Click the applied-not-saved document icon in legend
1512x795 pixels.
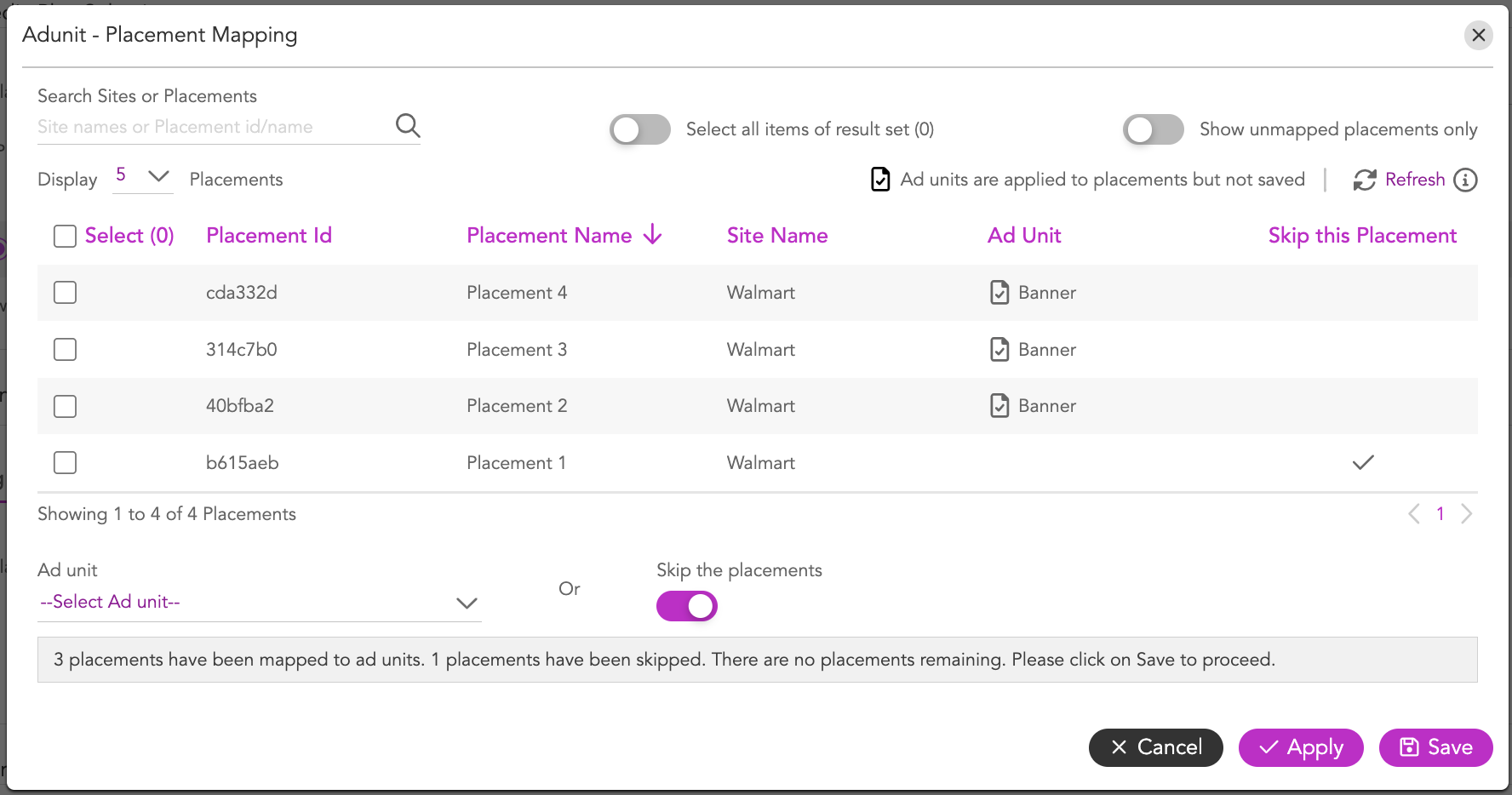click(x=880, y=180)
